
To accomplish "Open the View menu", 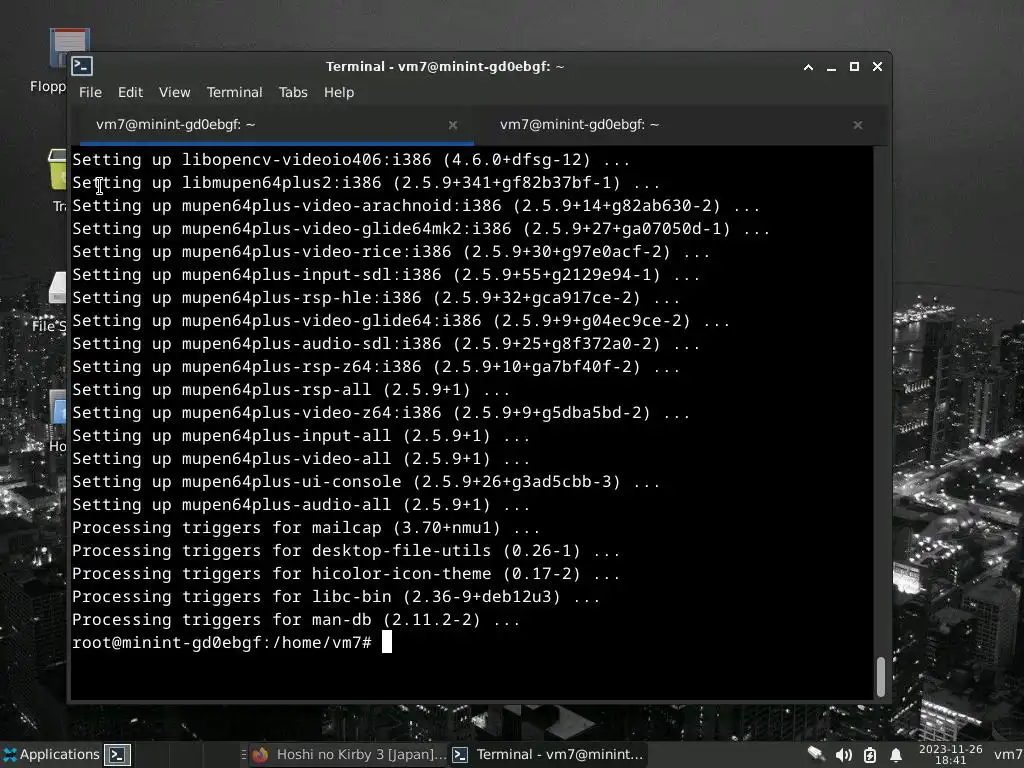I will (x=174, y=92).
